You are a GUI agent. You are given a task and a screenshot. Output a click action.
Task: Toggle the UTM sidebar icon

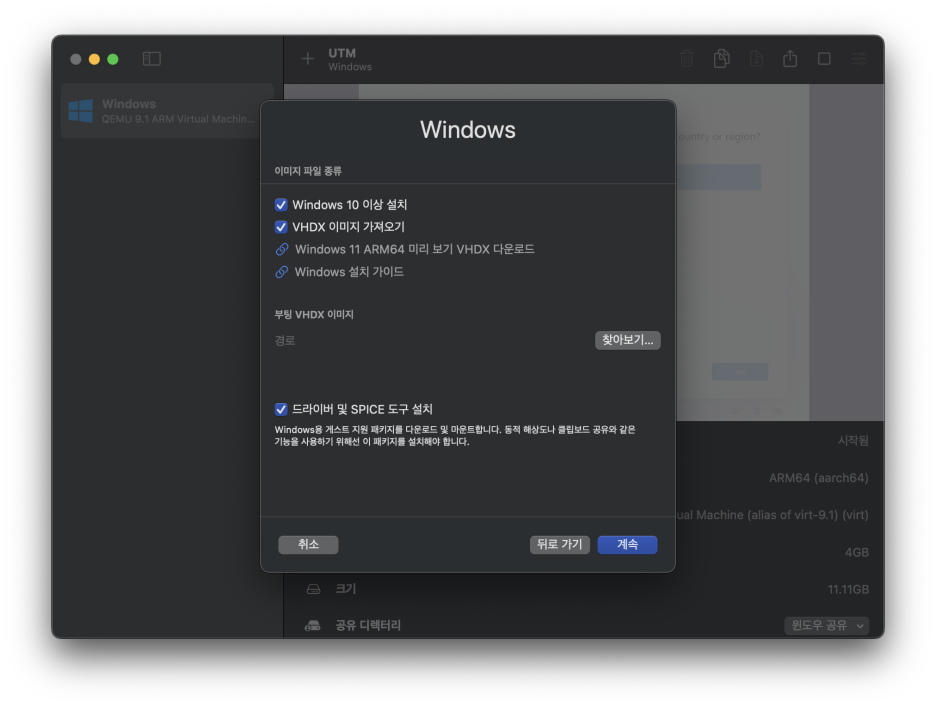pos(152,59)
